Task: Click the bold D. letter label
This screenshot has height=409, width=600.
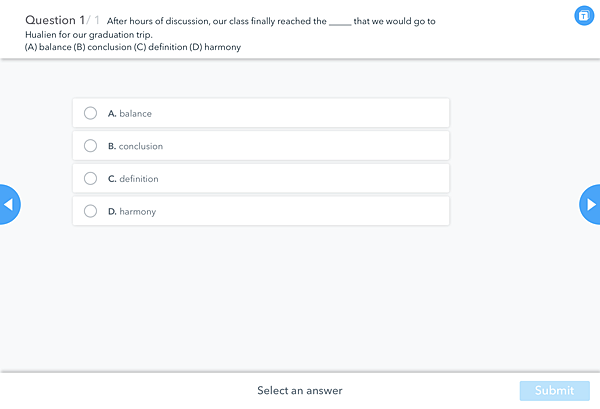Action: (x=112, y=212)
